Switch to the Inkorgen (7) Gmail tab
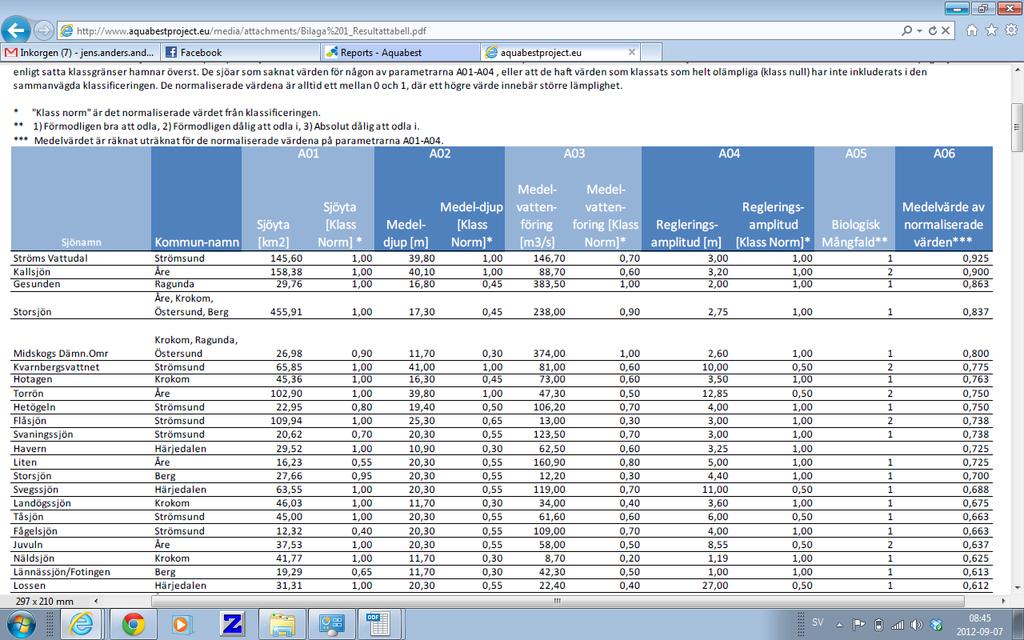This screenshot has width=1024, height=640. coord(80,52)
